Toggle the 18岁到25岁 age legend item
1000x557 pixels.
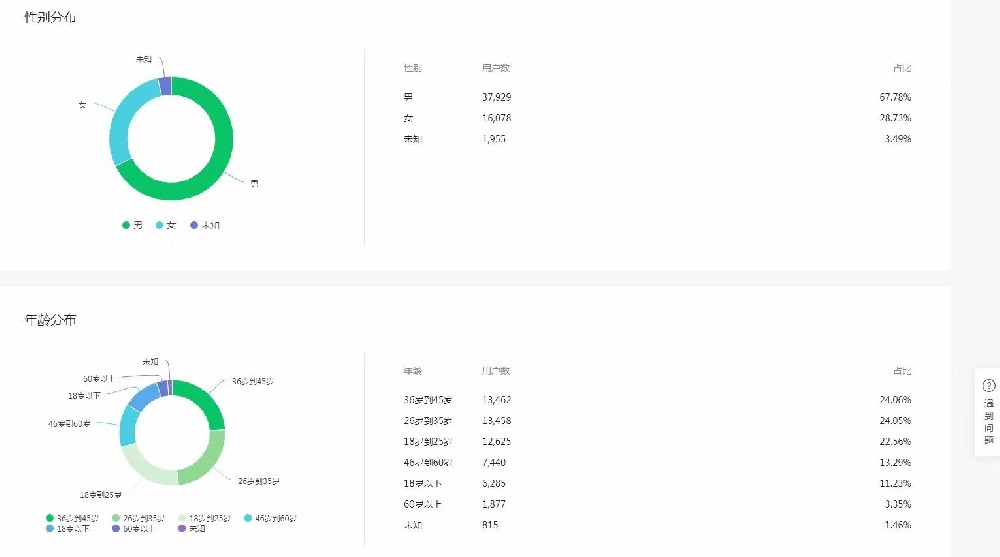[205, 518]
